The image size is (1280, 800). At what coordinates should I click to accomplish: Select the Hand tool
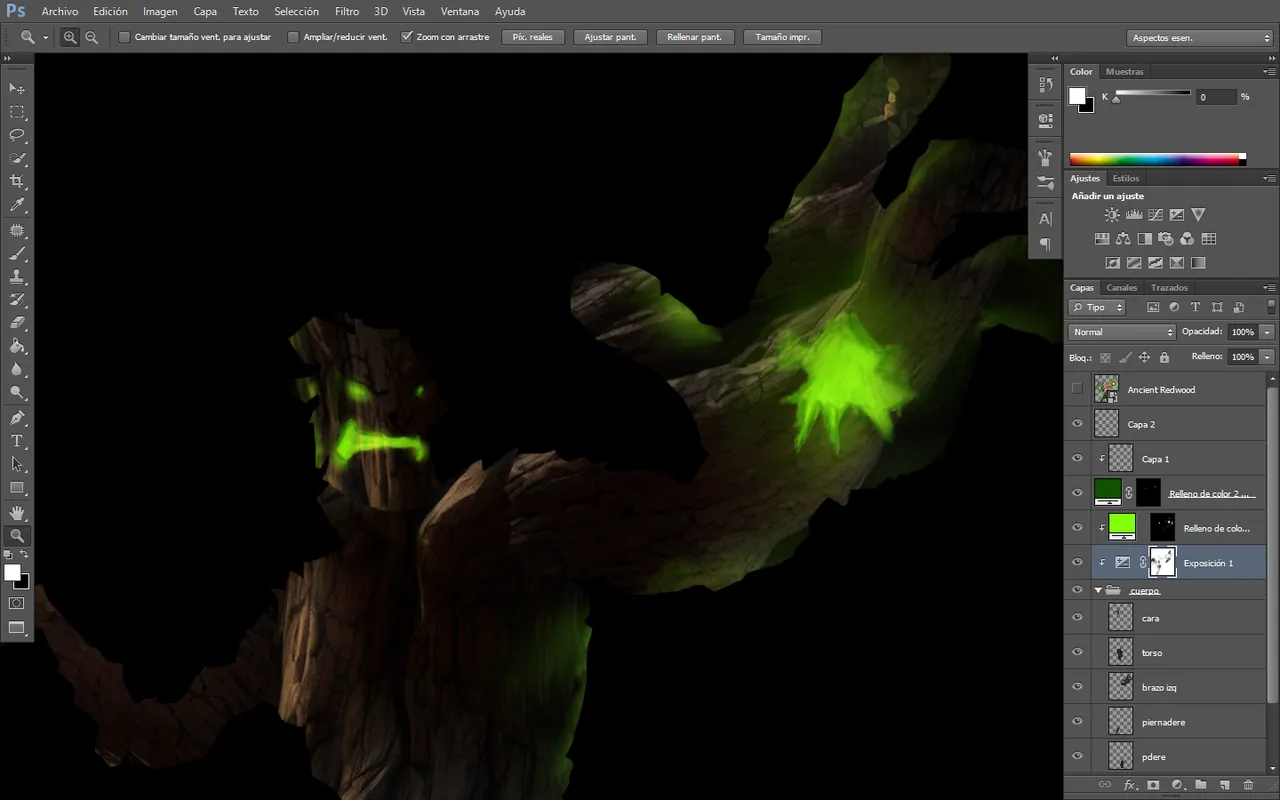(x=17, y=512)
